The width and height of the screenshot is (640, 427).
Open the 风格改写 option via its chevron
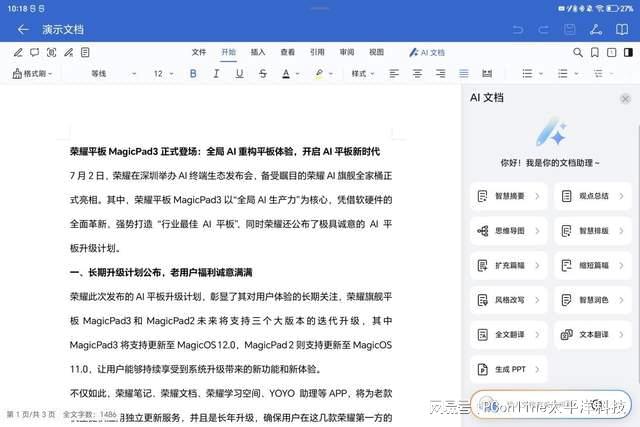coord(537,300)
